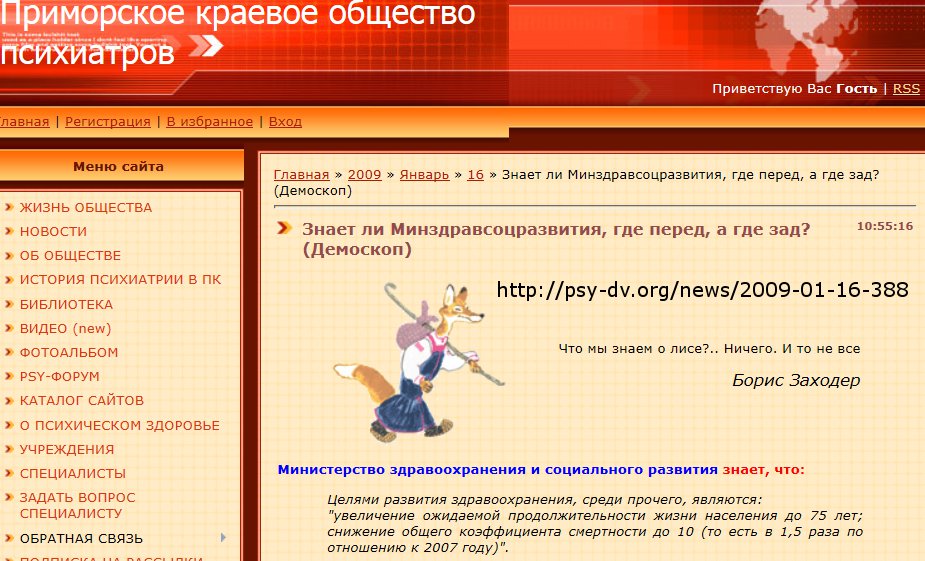
Task: Open the RSS feed link
Action: pyautogui.click(x=906, y=89)
